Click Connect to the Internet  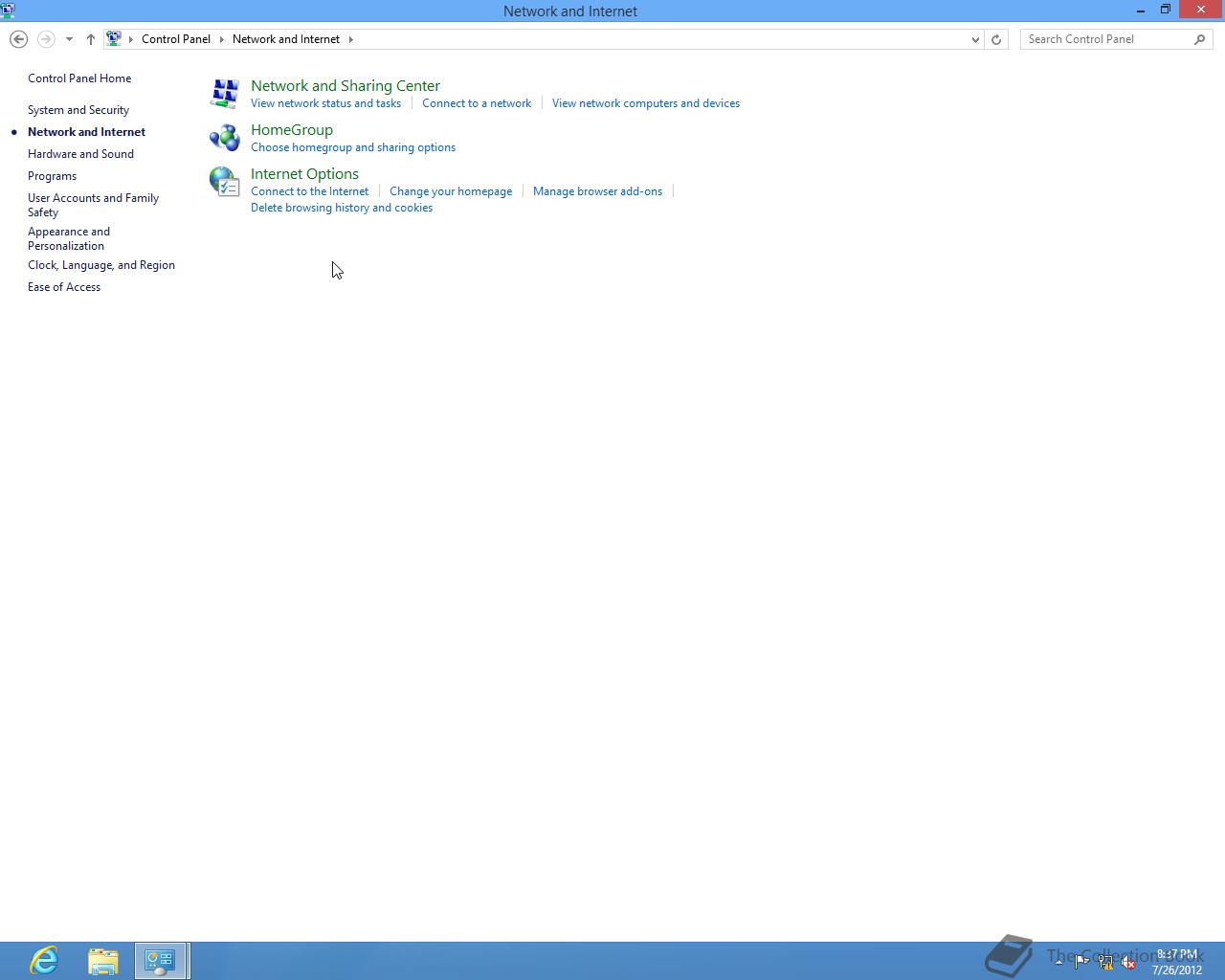[309, 191]
